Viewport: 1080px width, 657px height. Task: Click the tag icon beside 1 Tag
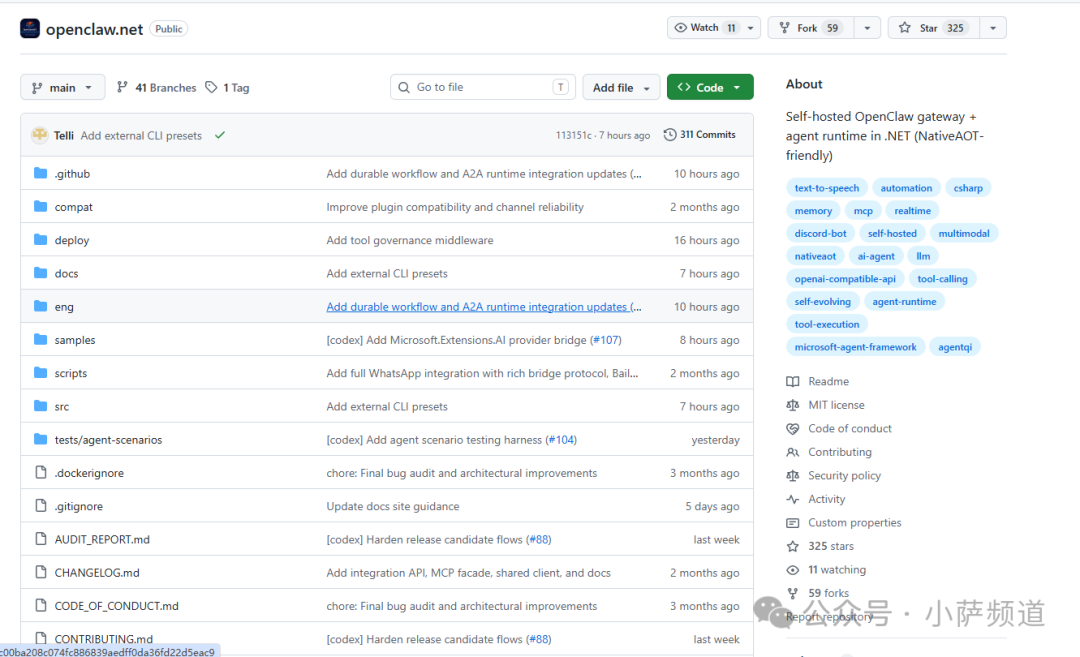coord(211,87)
